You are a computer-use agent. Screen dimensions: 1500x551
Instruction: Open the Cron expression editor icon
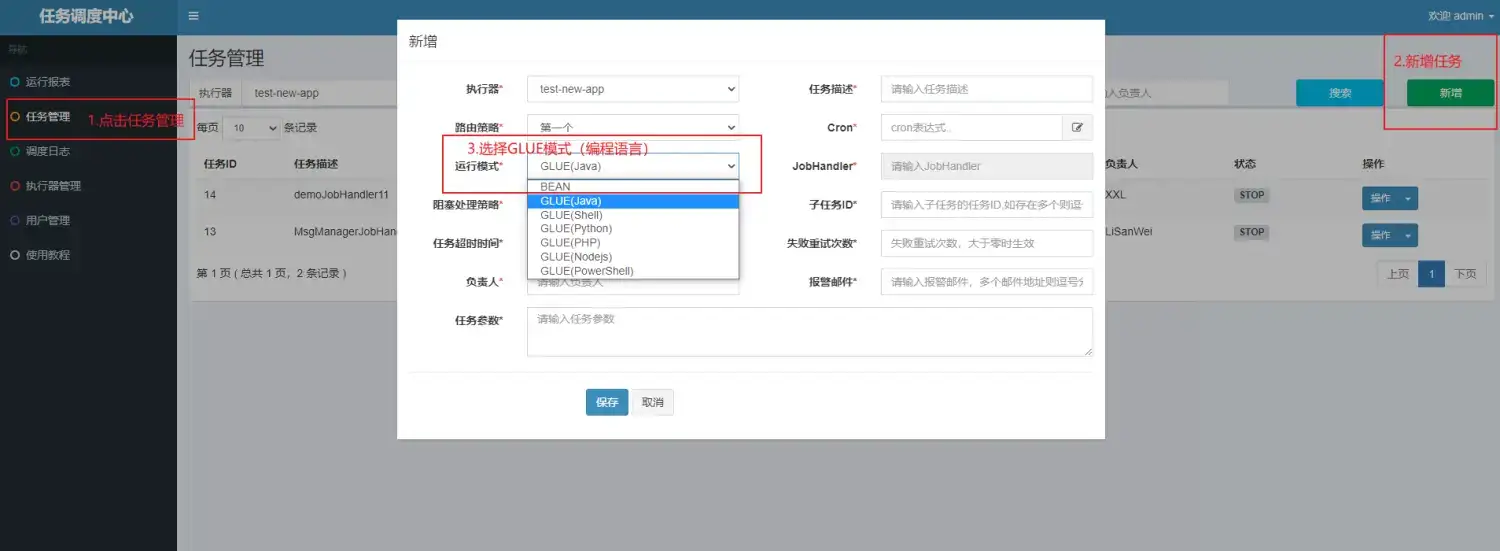click(1077, 128)
